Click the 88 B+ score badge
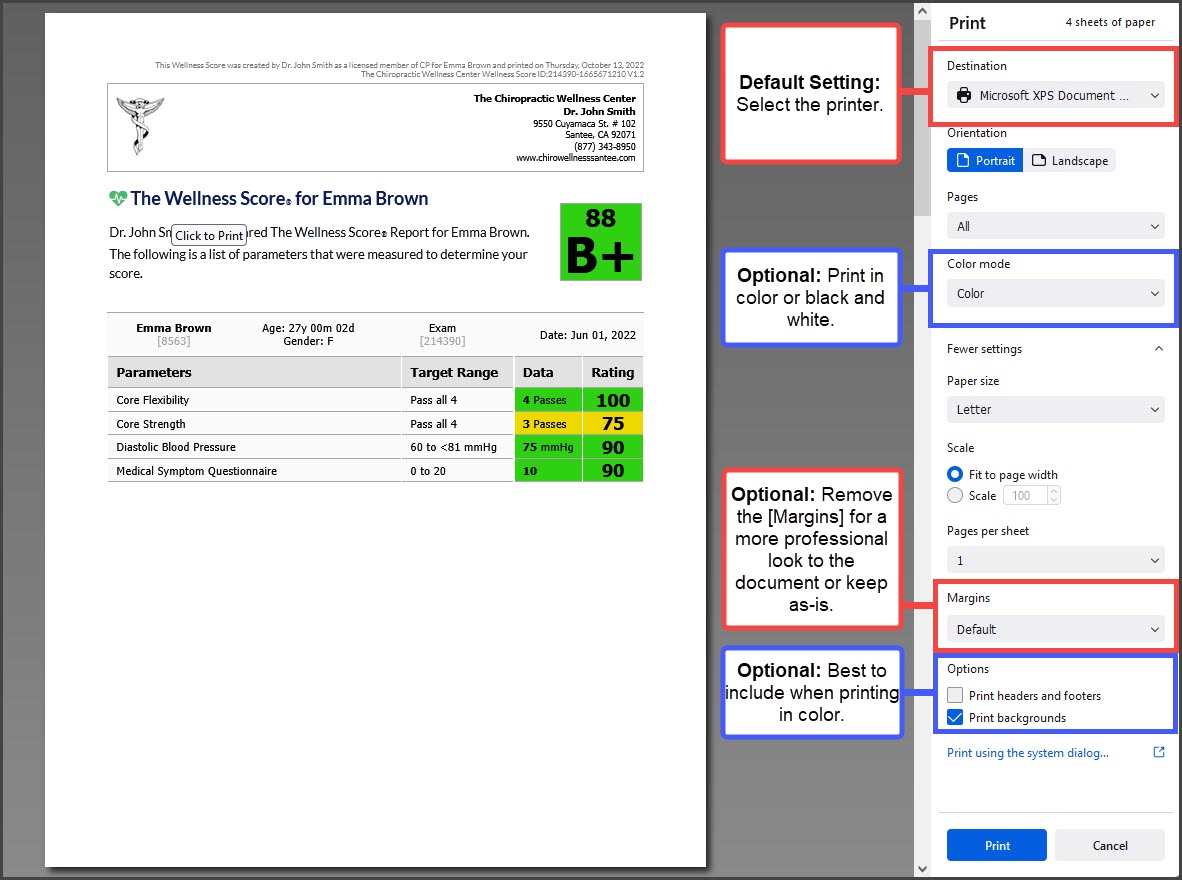The width and height of the screenshot is (1182, 880). (601, 242)
